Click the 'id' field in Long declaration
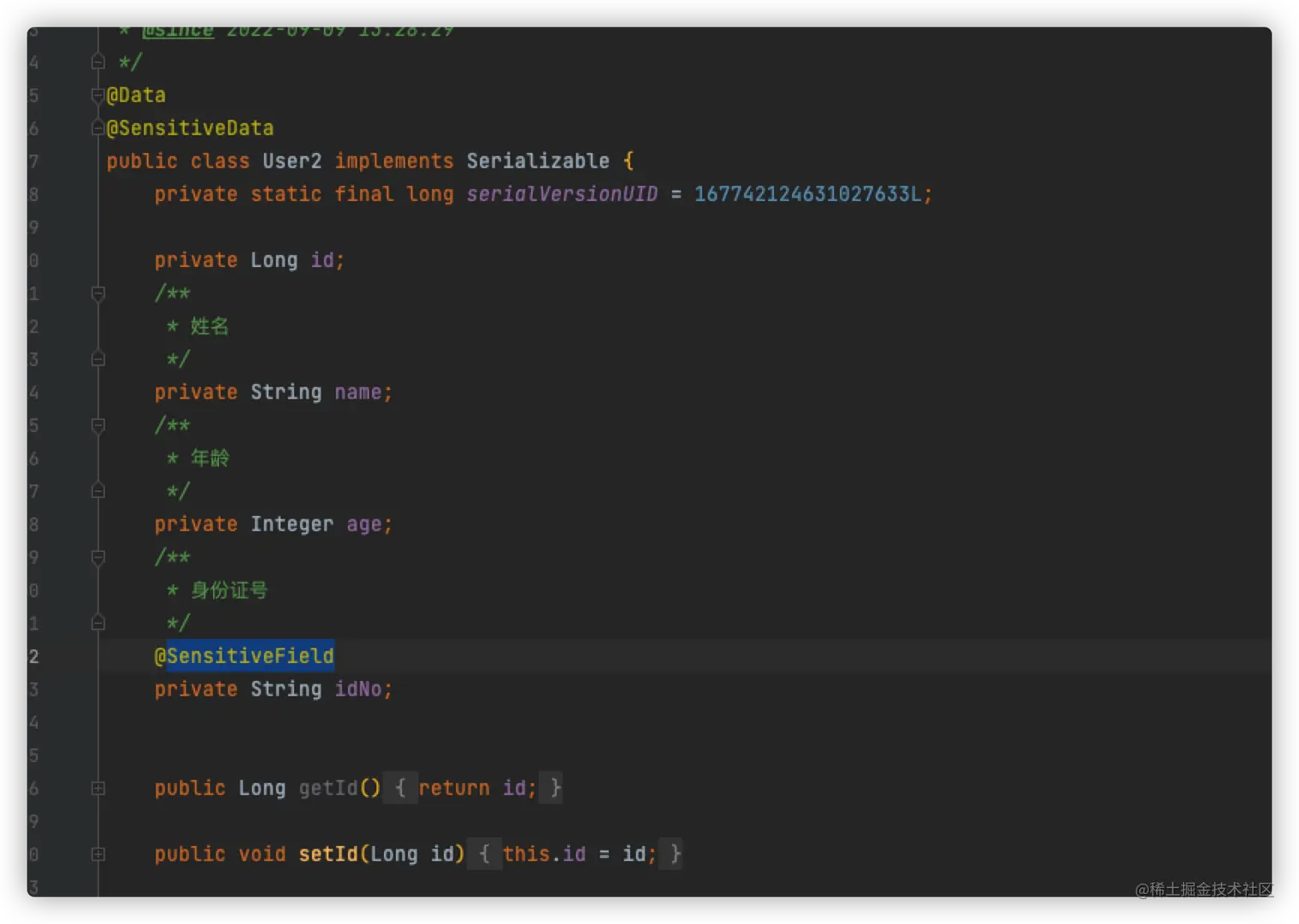 click(322, 260)
